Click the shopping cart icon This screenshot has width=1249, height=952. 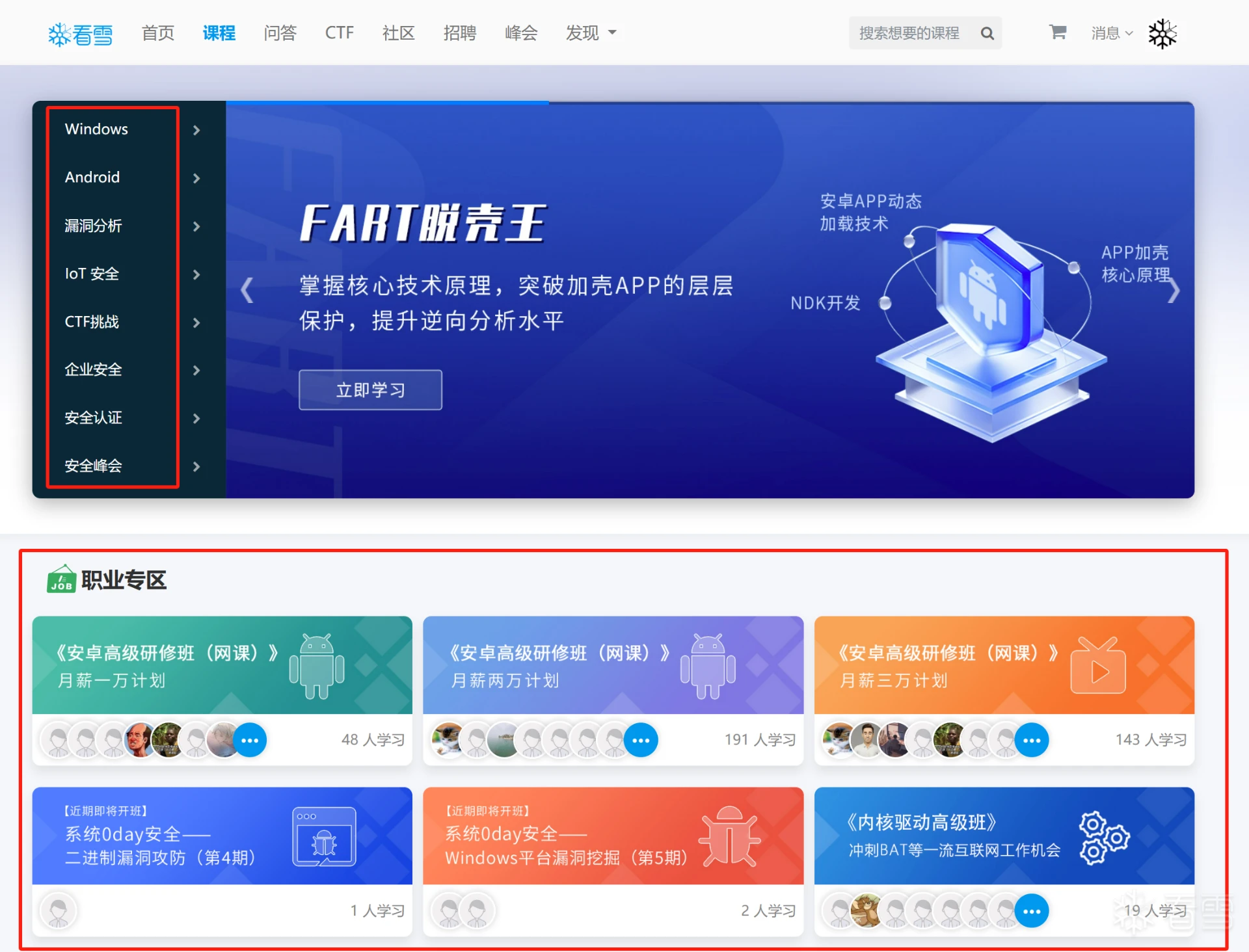tap(1058, 32)
